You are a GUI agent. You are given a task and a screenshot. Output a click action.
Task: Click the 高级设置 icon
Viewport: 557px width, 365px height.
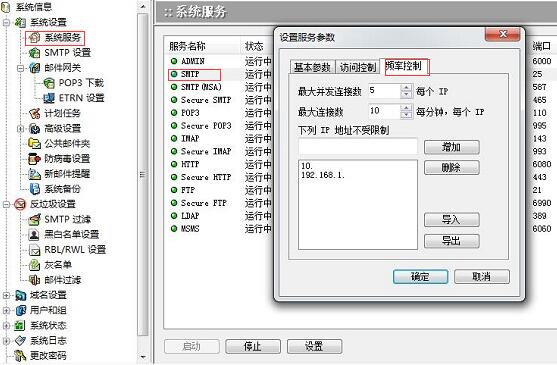tap(34, 129)
